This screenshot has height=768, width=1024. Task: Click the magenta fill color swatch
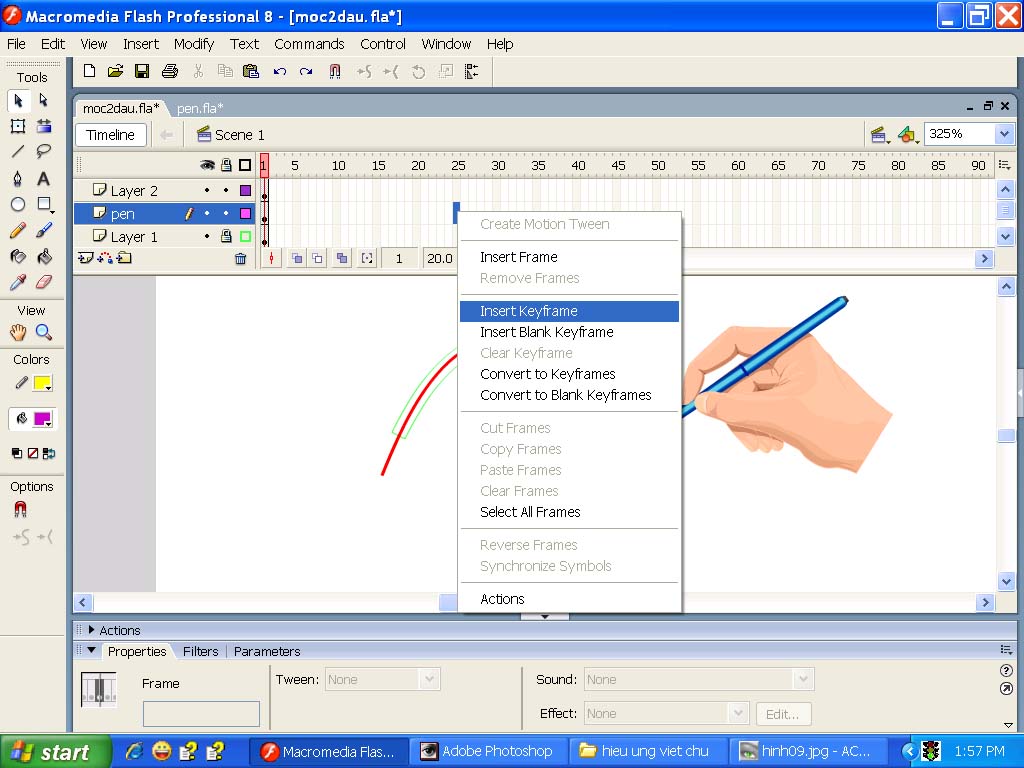[x=42, y=419]
